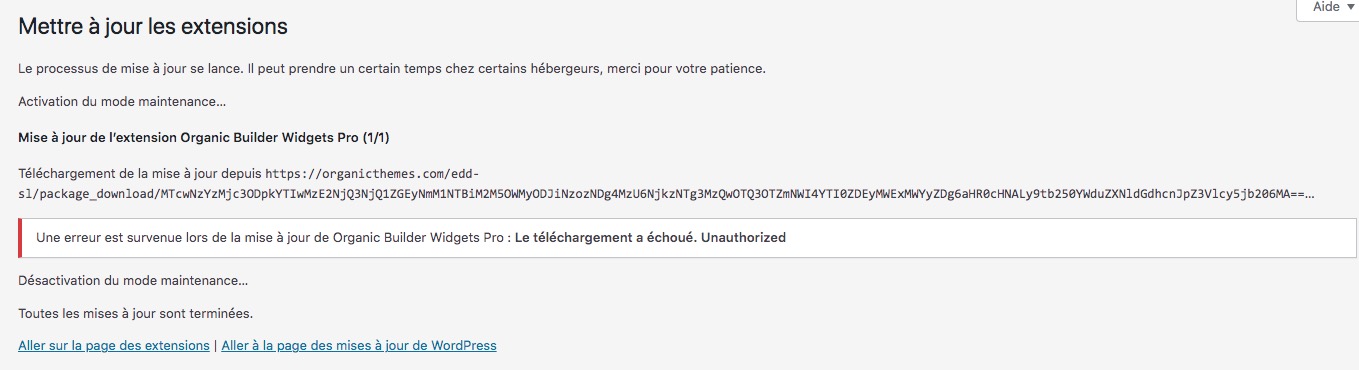Select the Activation du mode maintenance line

(122, 102)
